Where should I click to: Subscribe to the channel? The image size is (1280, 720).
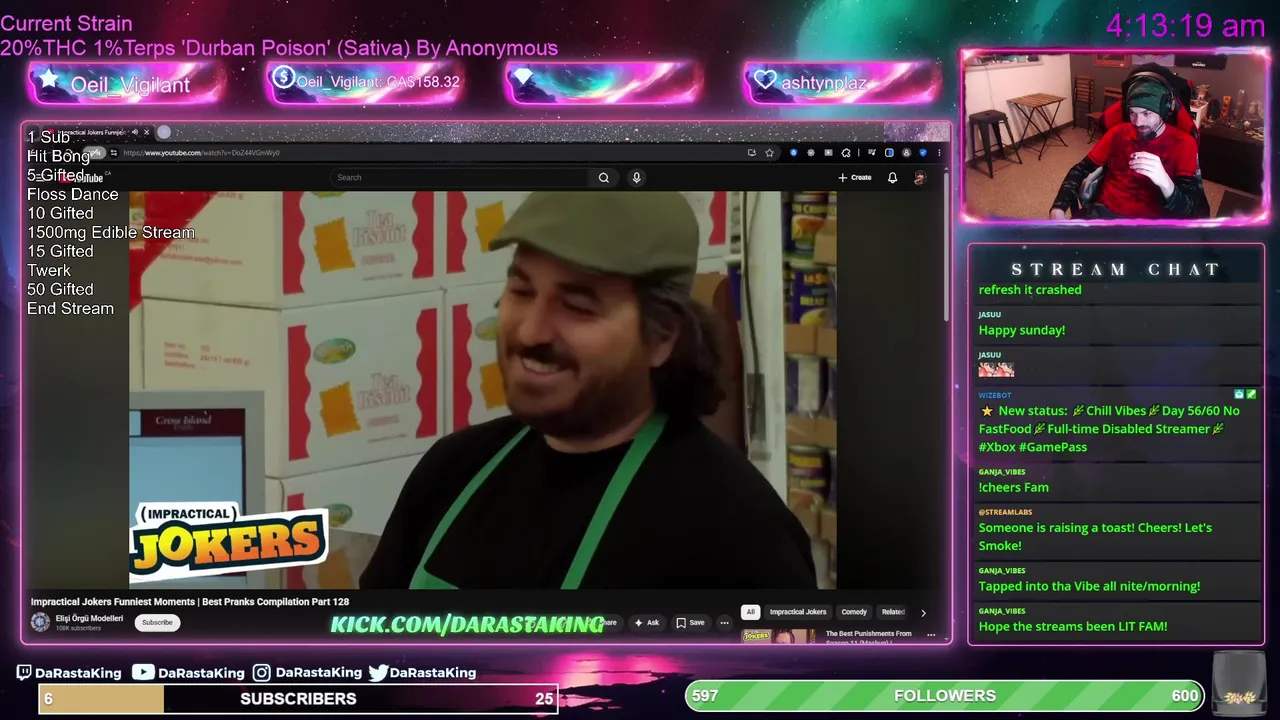pyautogui.click(x=157, y=622)
